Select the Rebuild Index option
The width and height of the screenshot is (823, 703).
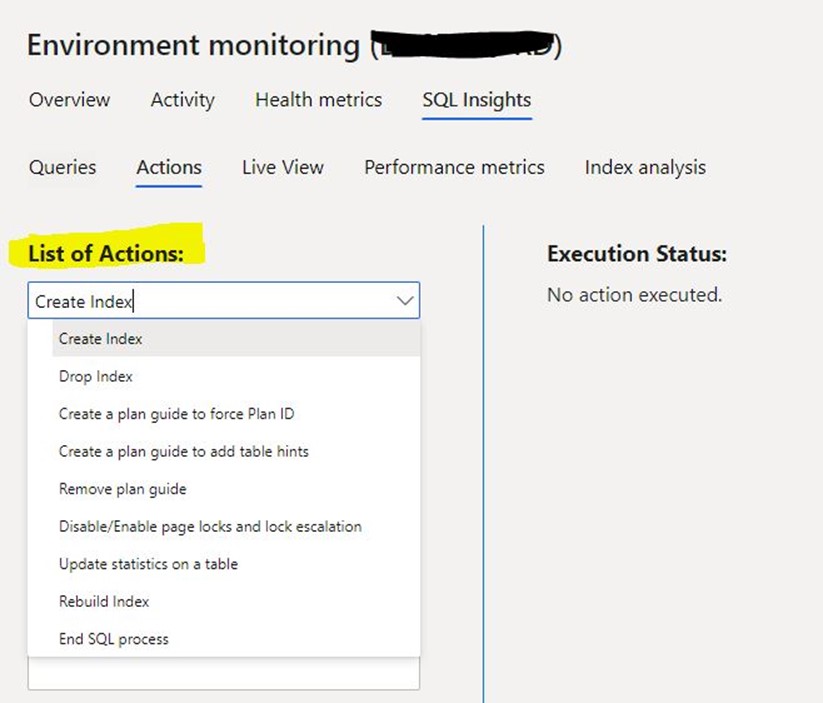(x=103, y=602)
